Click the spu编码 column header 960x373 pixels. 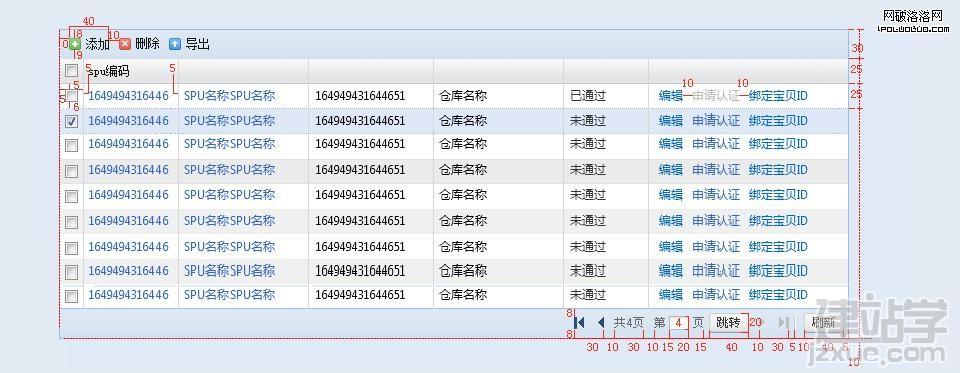pyautogui.click(x=108, y=72)
